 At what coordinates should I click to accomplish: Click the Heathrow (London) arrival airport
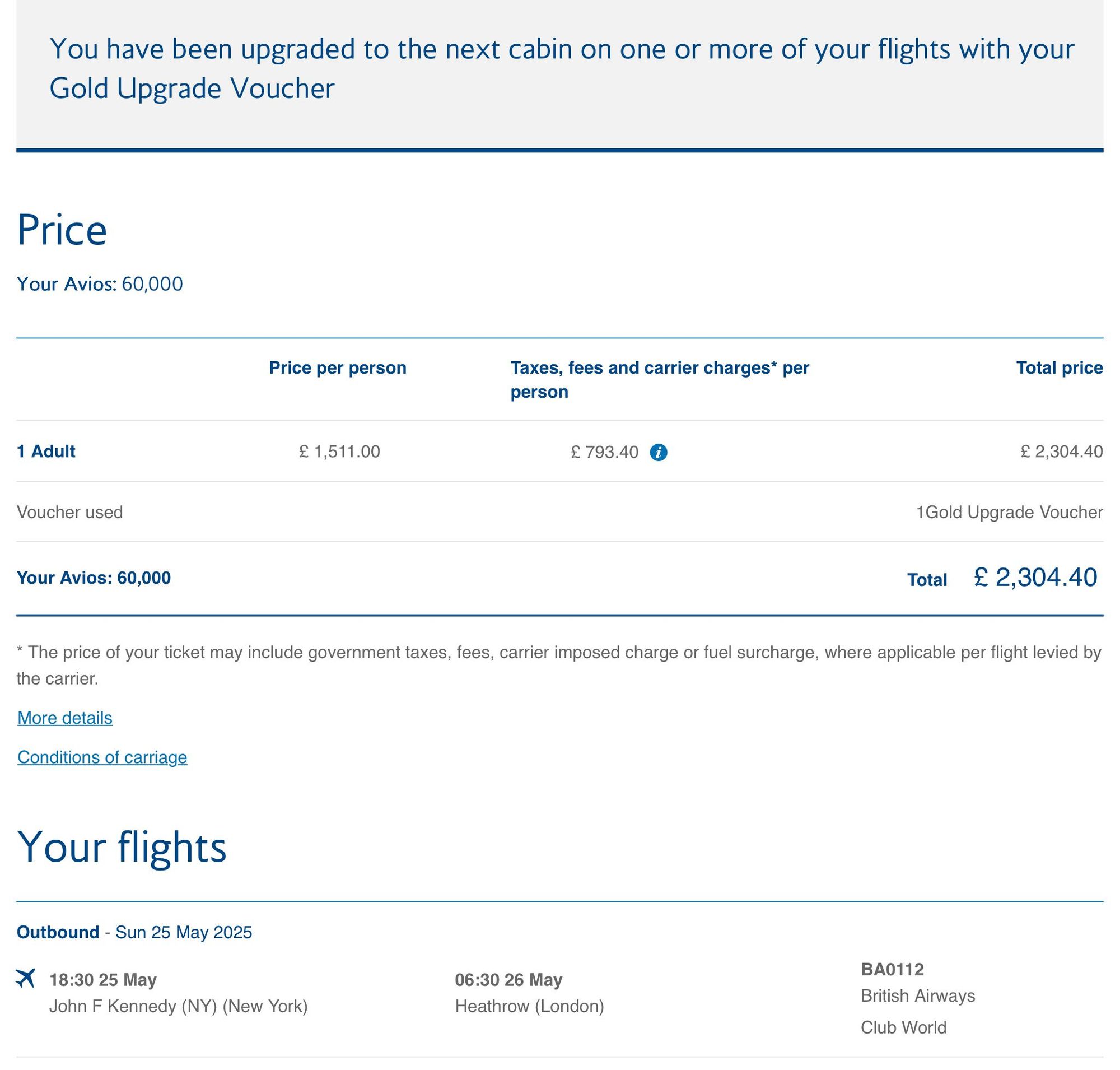coord(529,1006)
